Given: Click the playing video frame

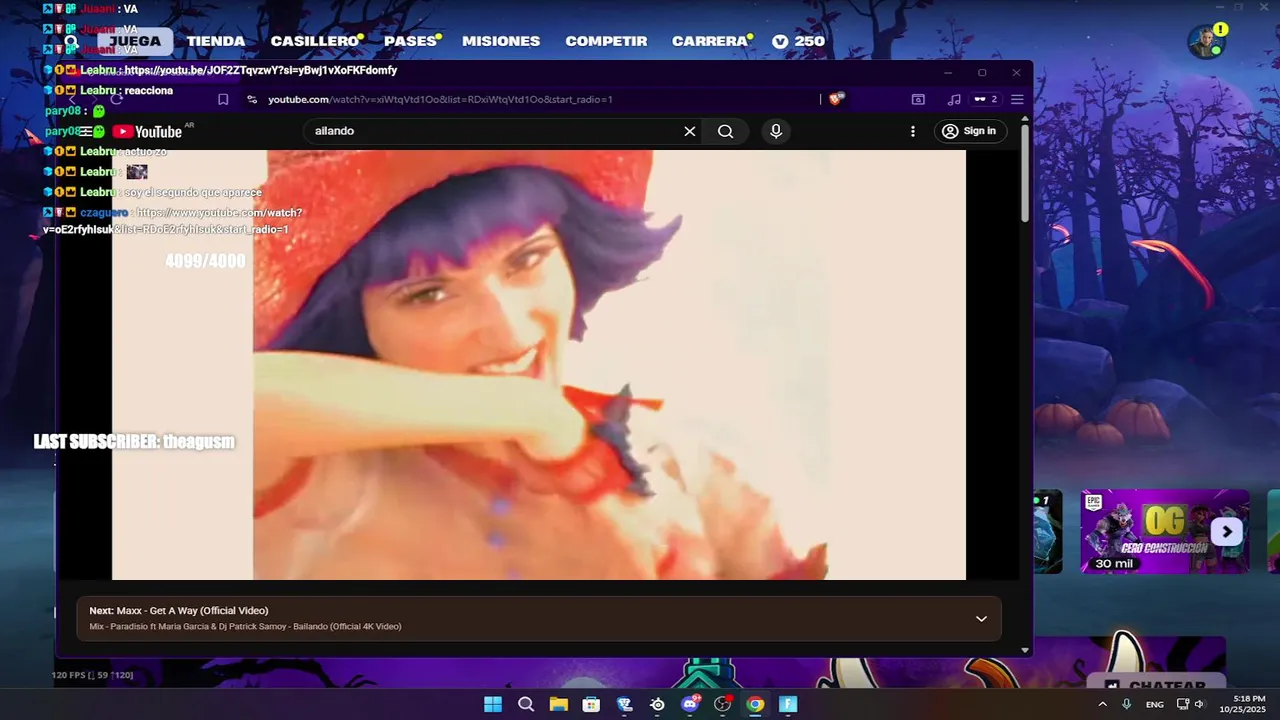Looking at the screenshot, I should 539,365.
